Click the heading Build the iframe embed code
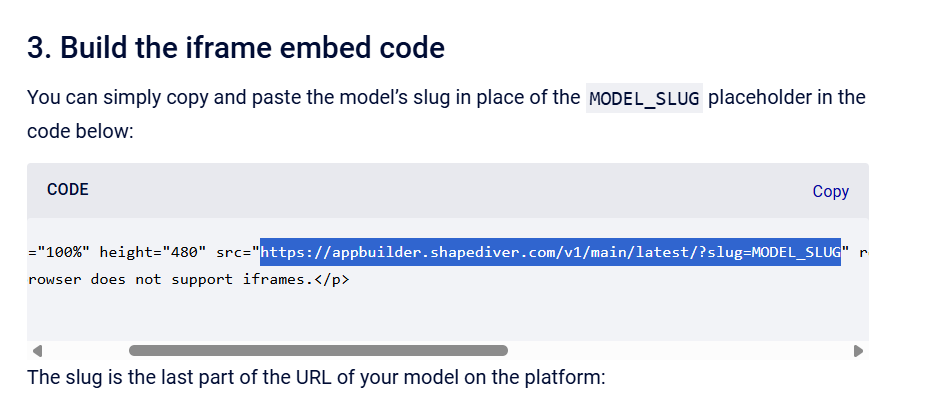Image resolution: width=936 pixels, height=420 pixels. 236,47
